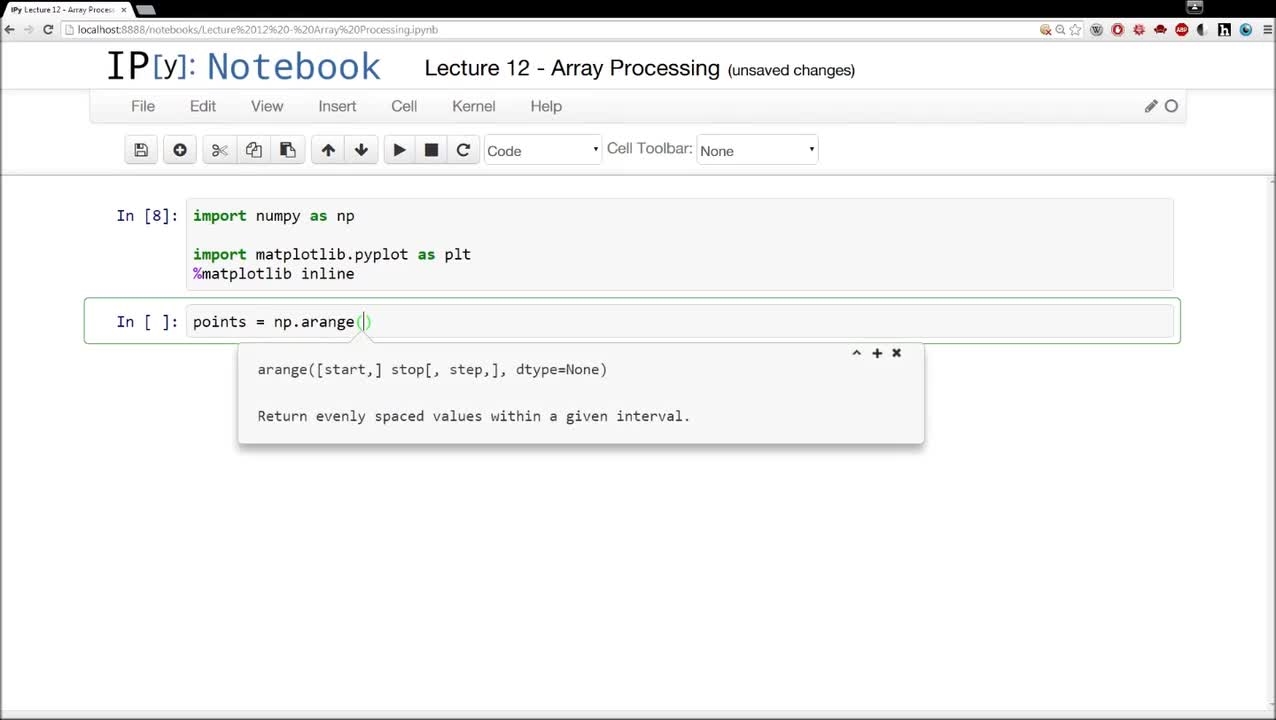The height and width of the screenshot is (720, 1276).
Task: Focus the numpy import code cell
Action: pyautogui.click(x=679, y=244)
